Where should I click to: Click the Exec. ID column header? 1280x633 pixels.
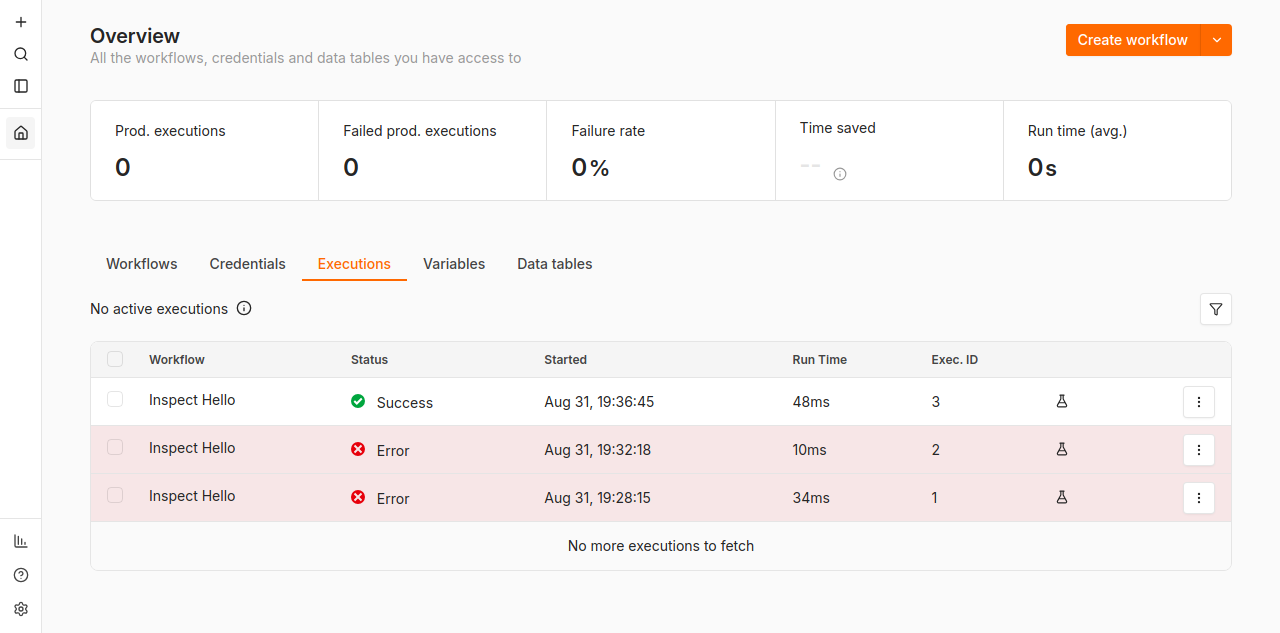coord(954,360)
